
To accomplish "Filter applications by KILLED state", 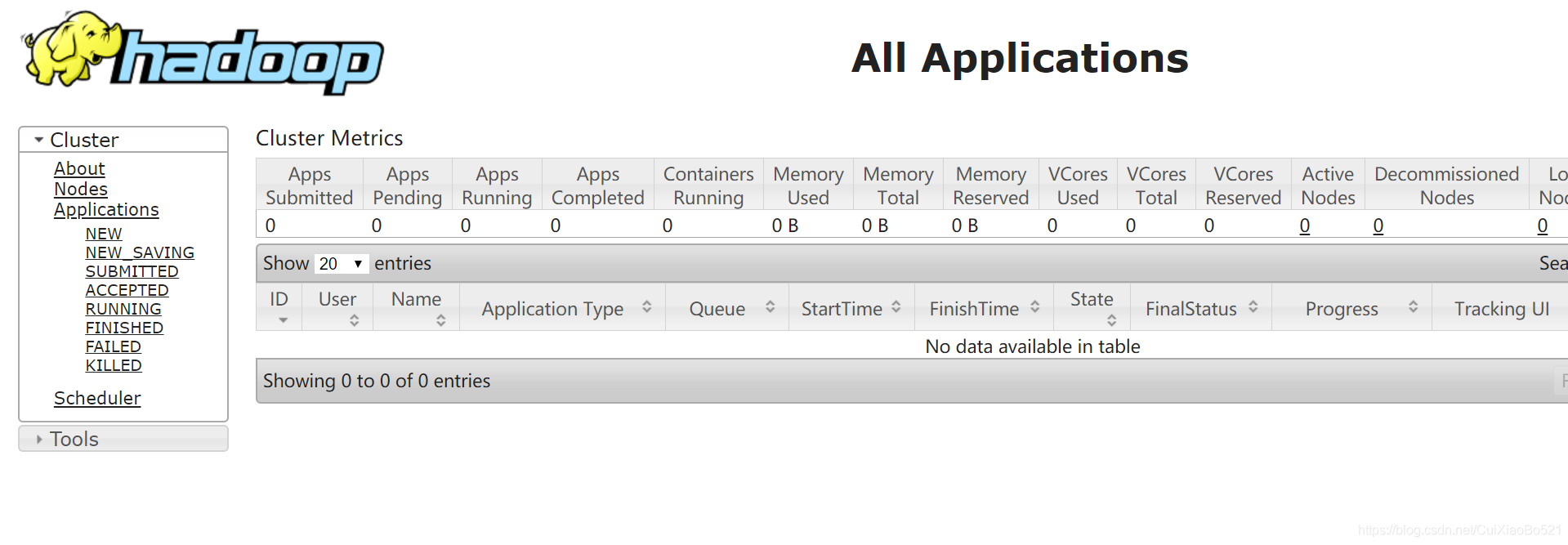I will 114,365.
